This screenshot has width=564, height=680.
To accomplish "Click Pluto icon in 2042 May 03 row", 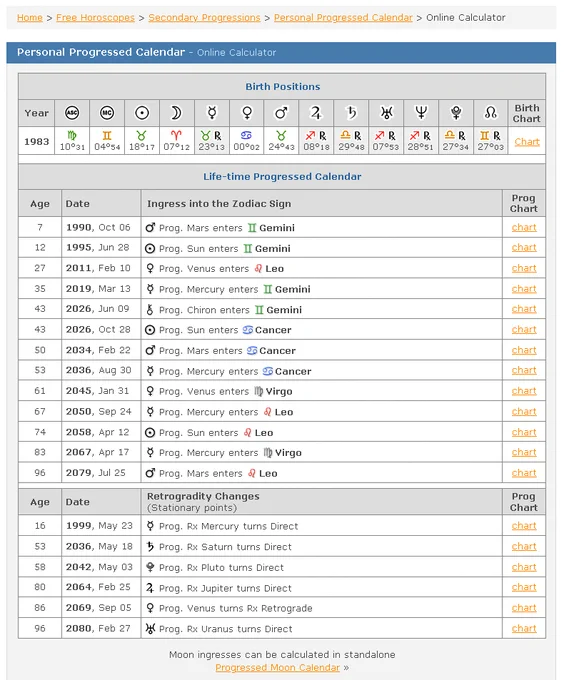I will [x=150, y=567].
